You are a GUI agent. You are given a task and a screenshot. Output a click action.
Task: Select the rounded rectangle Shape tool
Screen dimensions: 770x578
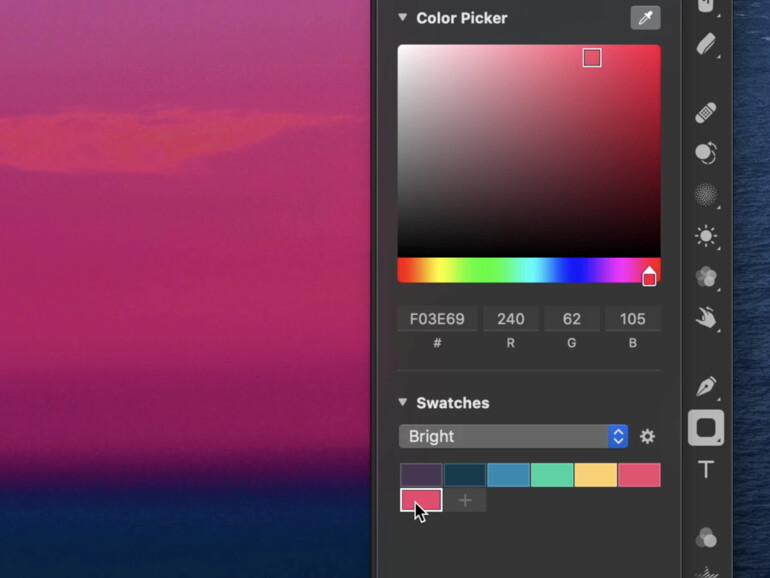point(706,428)
